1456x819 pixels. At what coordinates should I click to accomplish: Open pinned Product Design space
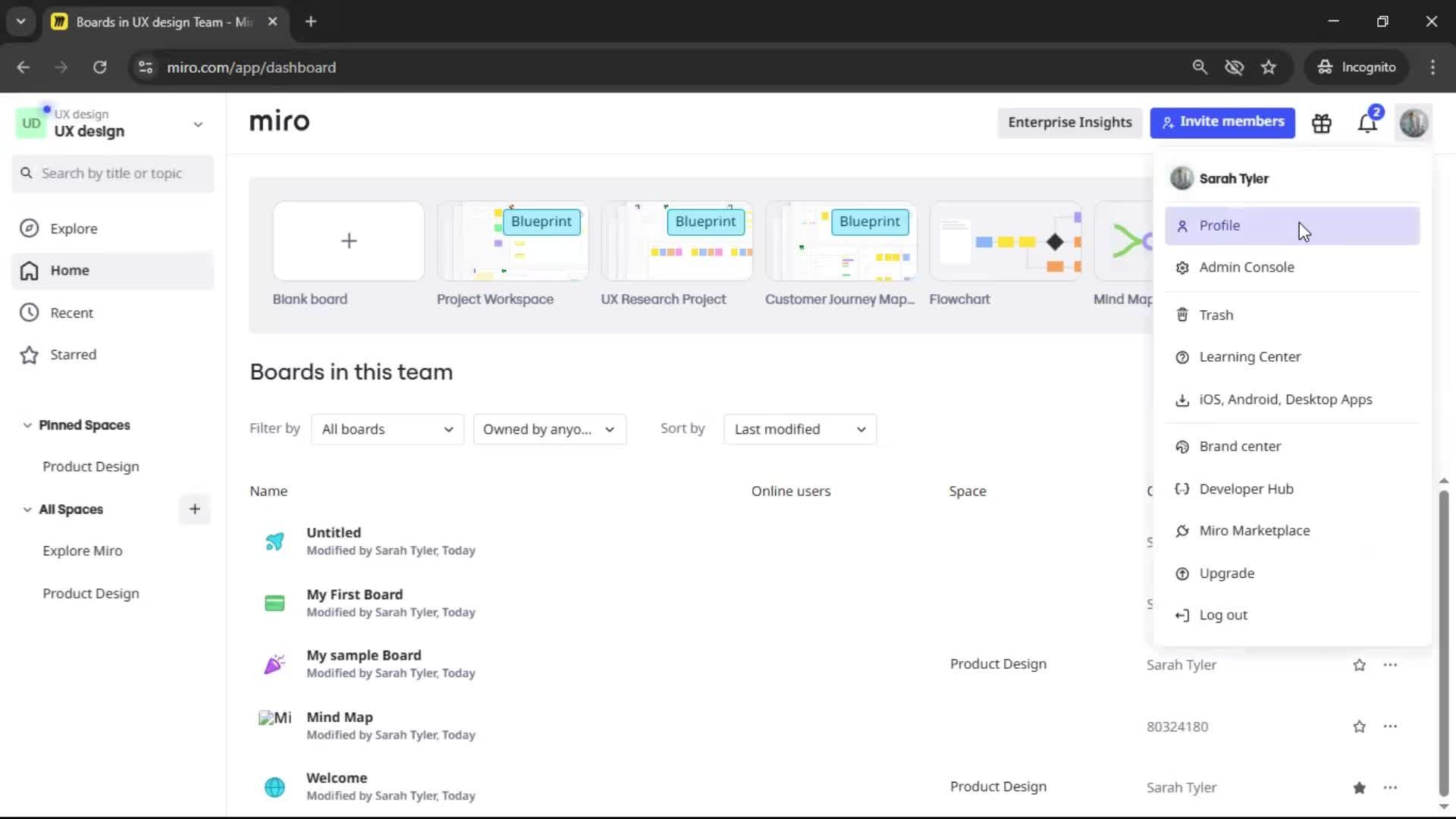pyautogui.click(x=91, y=466)
